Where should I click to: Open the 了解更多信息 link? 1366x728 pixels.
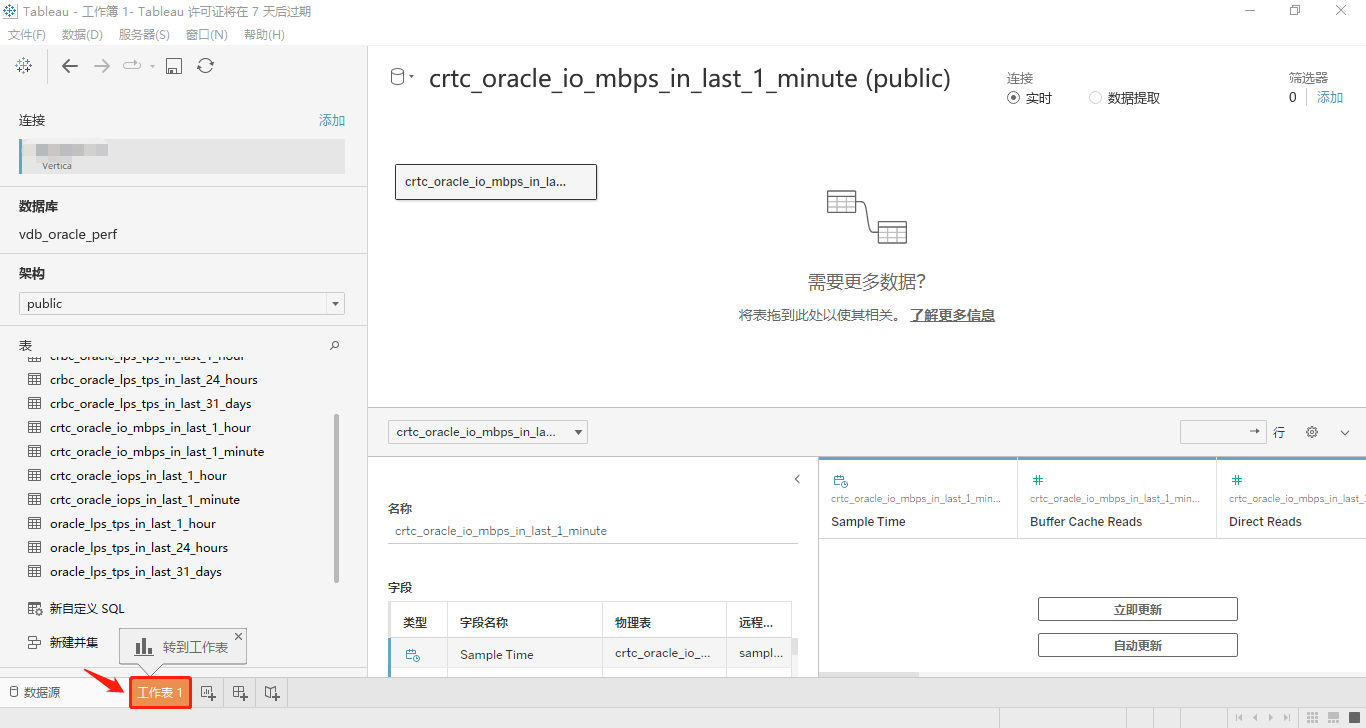pyautogui.click(x=952, y=315)
